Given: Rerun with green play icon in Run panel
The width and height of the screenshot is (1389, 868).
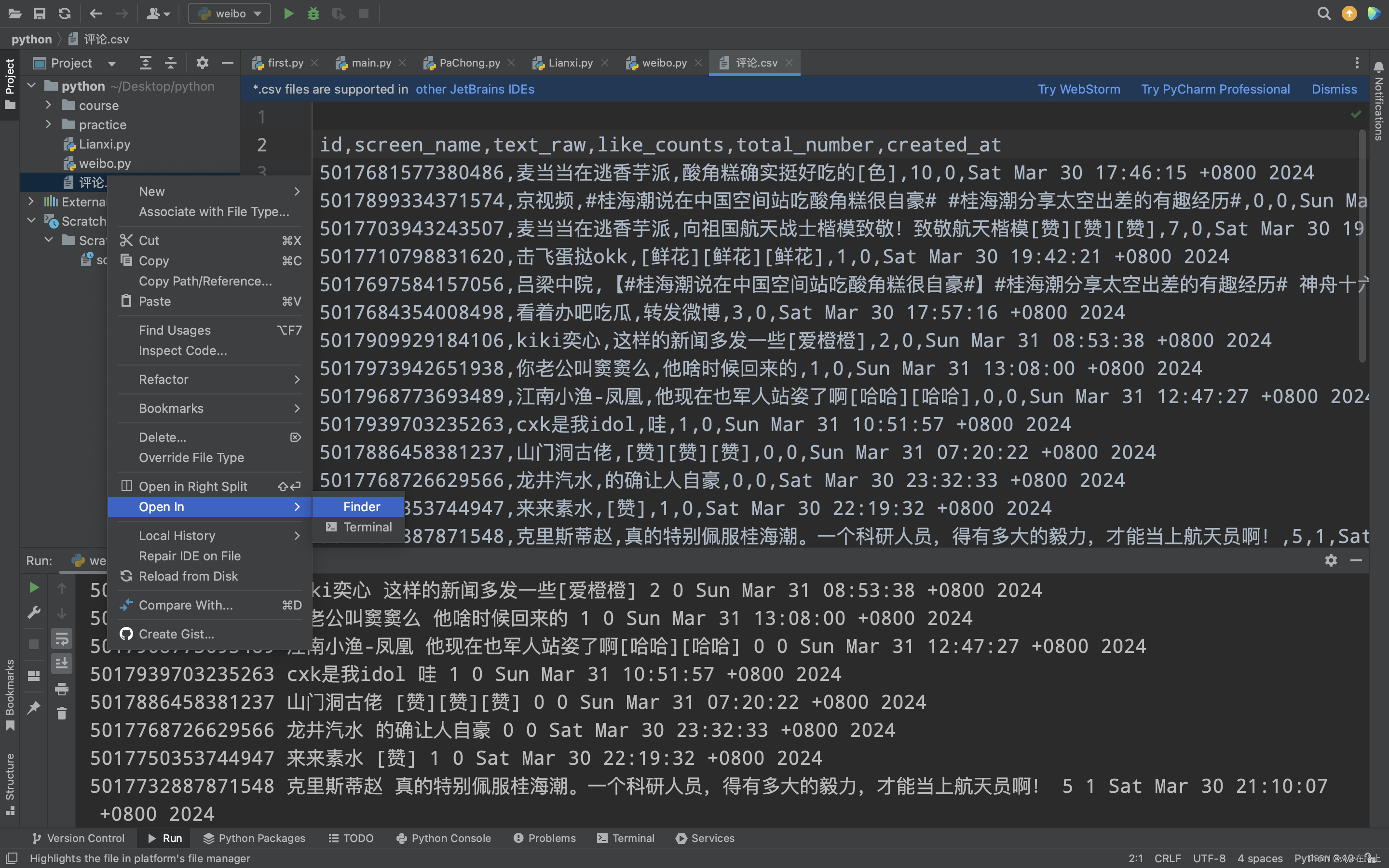Looking at the screenshot, I should [x=34, y=587].
